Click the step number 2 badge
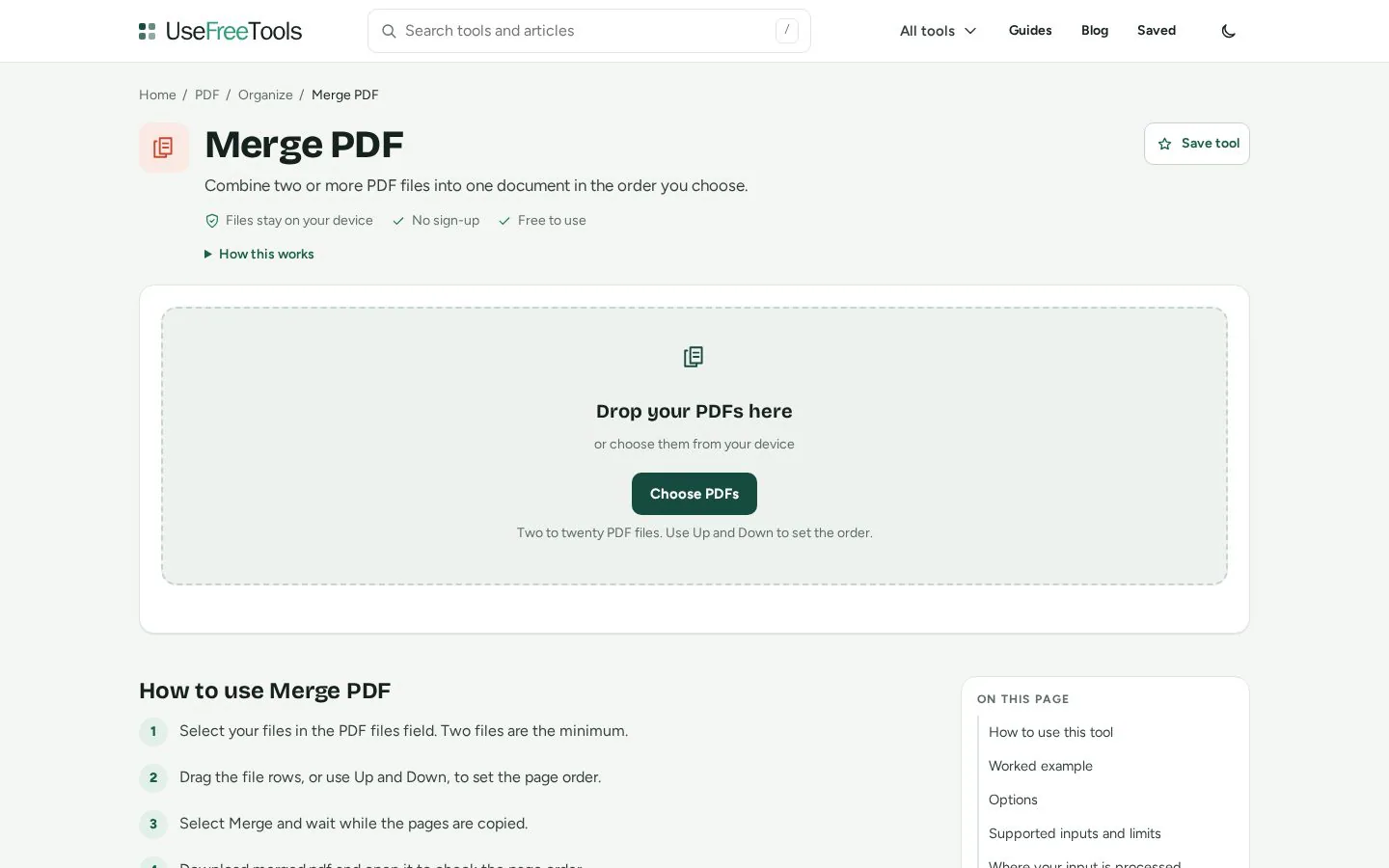 (x=153, y=778)
